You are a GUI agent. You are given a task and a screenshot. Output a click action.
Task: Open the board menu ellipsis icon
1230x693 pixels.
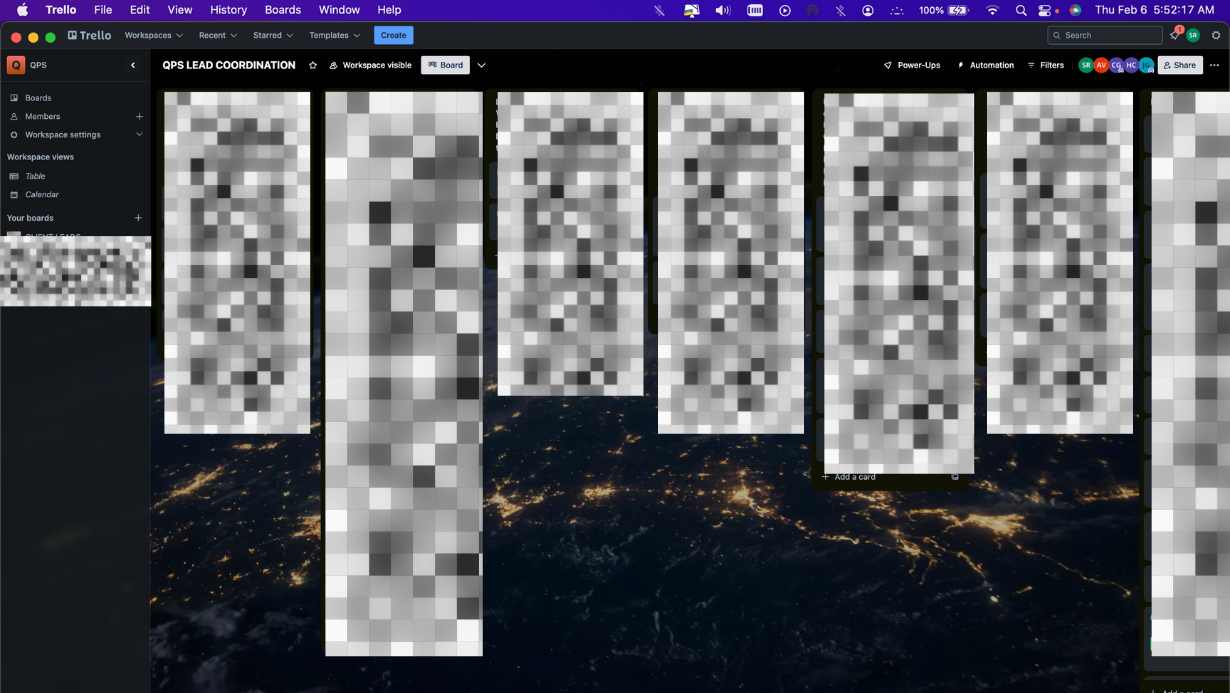click(x=1215, y=65)
